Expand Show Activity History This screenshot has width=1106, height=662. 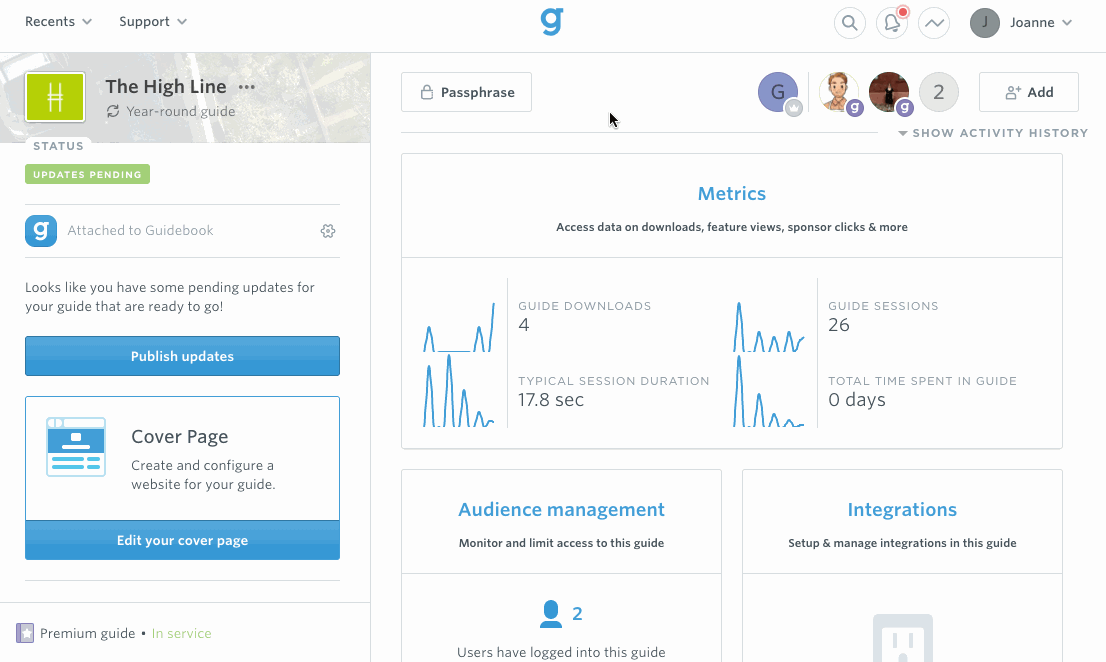click(993, 133)
